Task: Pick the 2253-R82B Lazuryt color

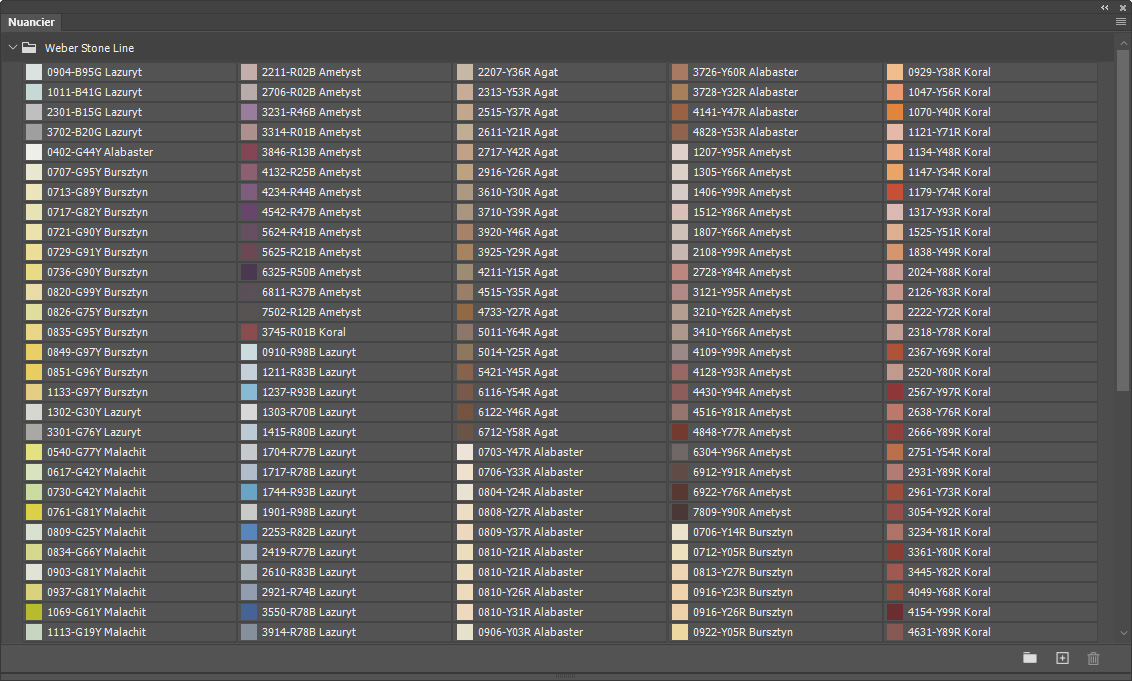Action: tap(344, 532)
